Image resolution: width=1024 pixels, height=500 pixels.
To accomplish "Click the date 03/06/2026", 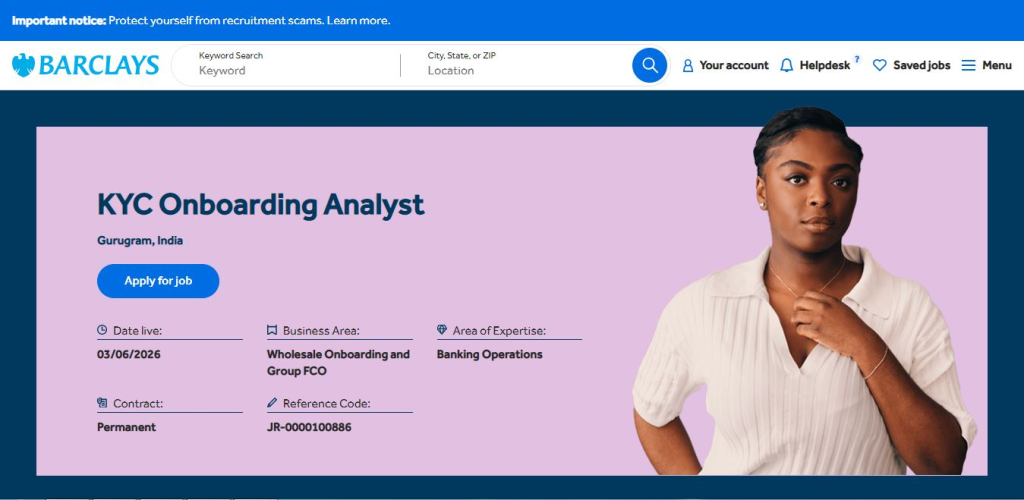I will [x=129, y=354].
